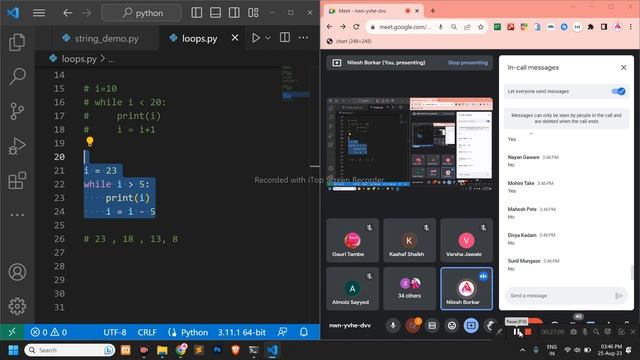Expand the run button dropdown arrow

pyautogui.click(x=268, y=38)
